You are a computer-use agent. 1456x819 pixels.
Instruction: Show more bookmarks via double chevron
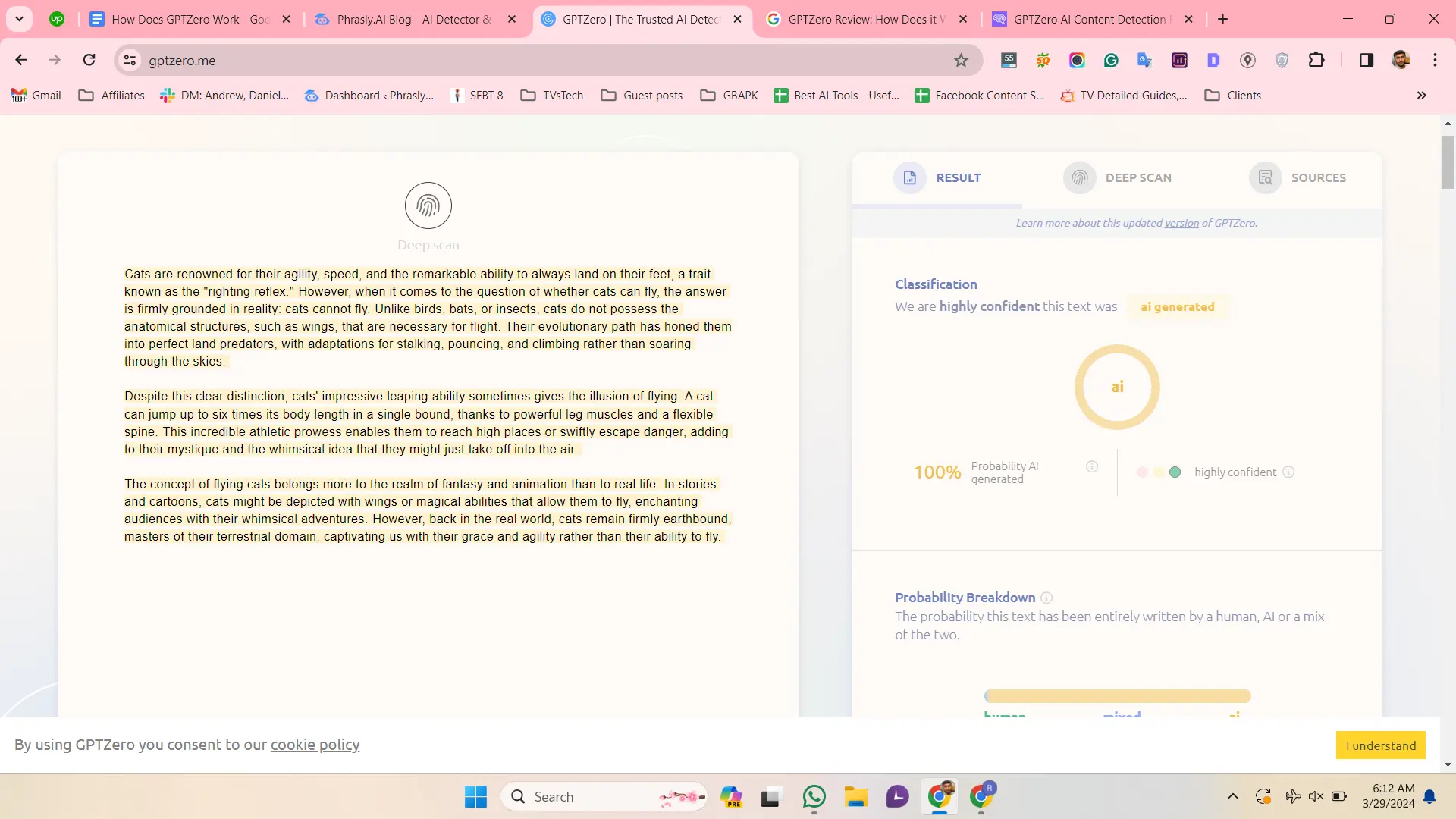point(1421,96)
